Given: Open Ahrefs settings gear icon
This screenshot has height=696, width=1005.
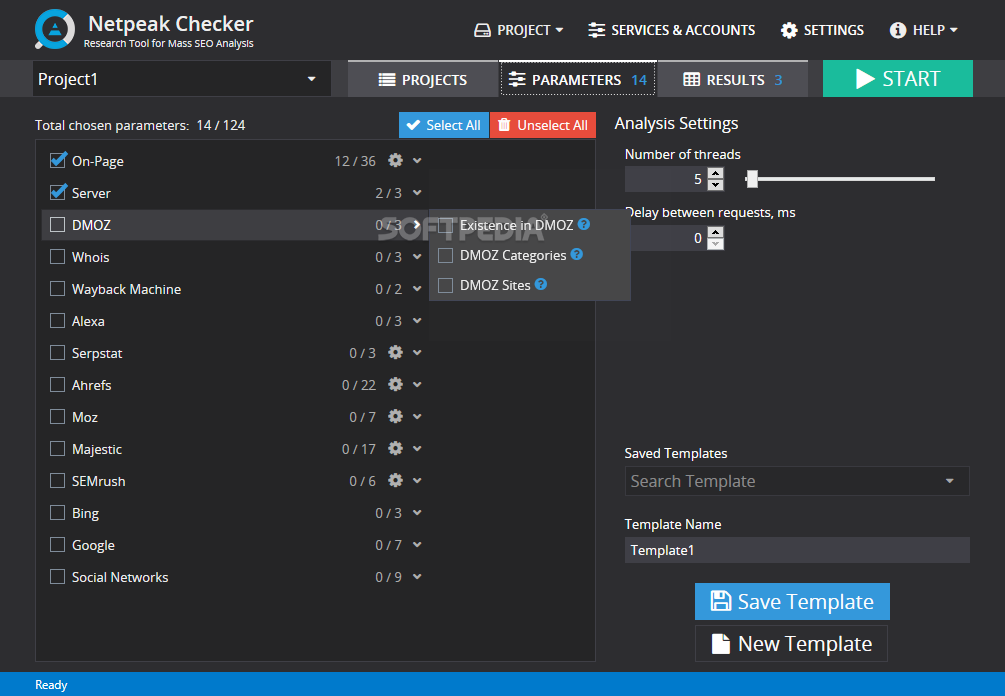Looking at the screenshot, I should coord(395,385).
